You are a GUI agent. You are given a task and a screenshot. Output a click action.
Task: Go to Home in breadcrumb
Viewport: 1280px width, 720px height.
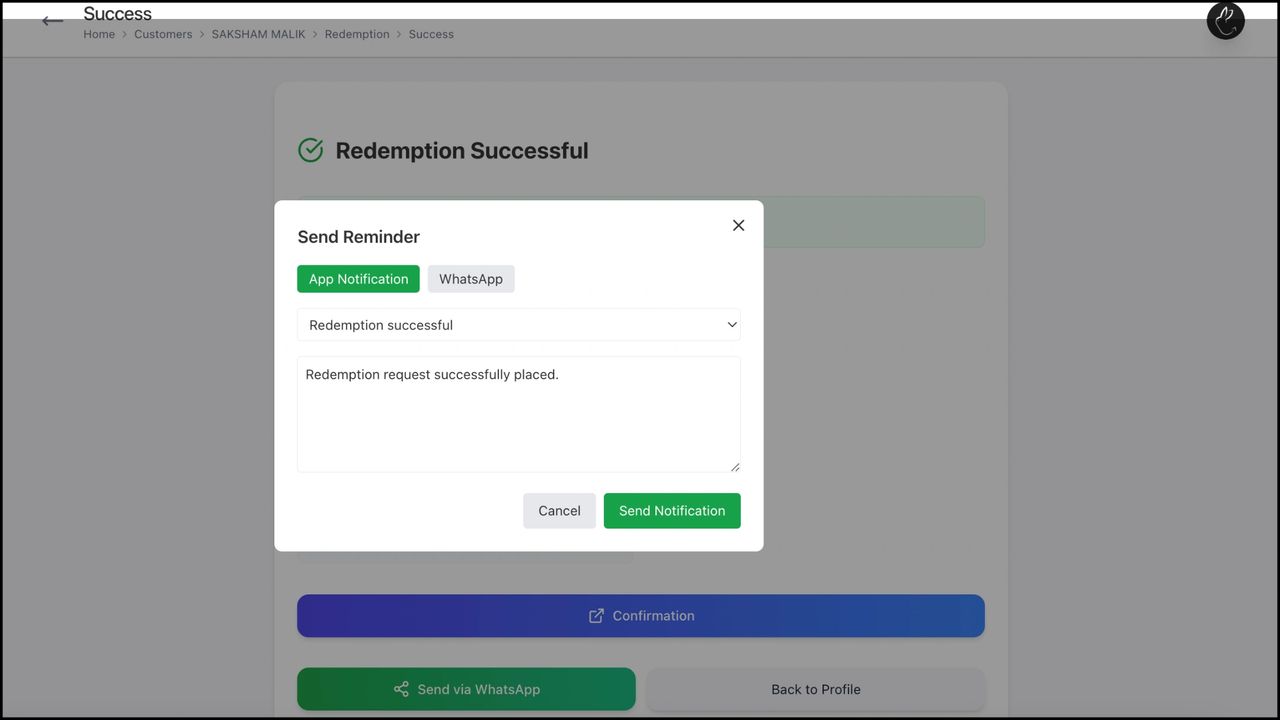pos(99,34)
